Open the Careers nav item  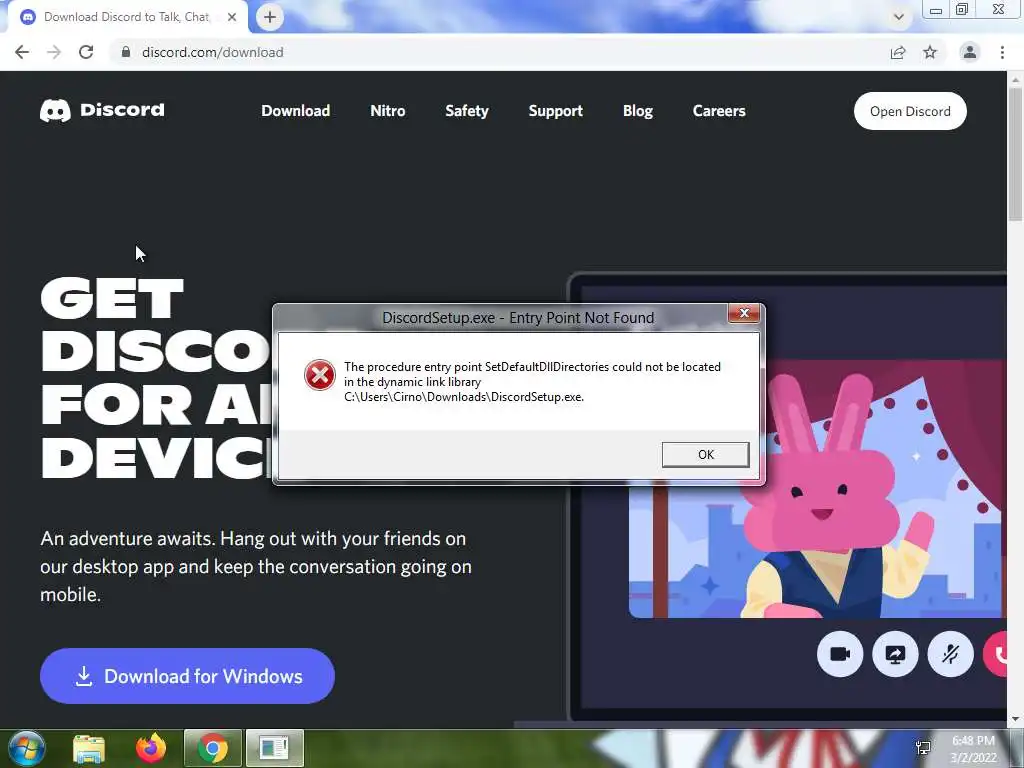[x=719, y=111]
